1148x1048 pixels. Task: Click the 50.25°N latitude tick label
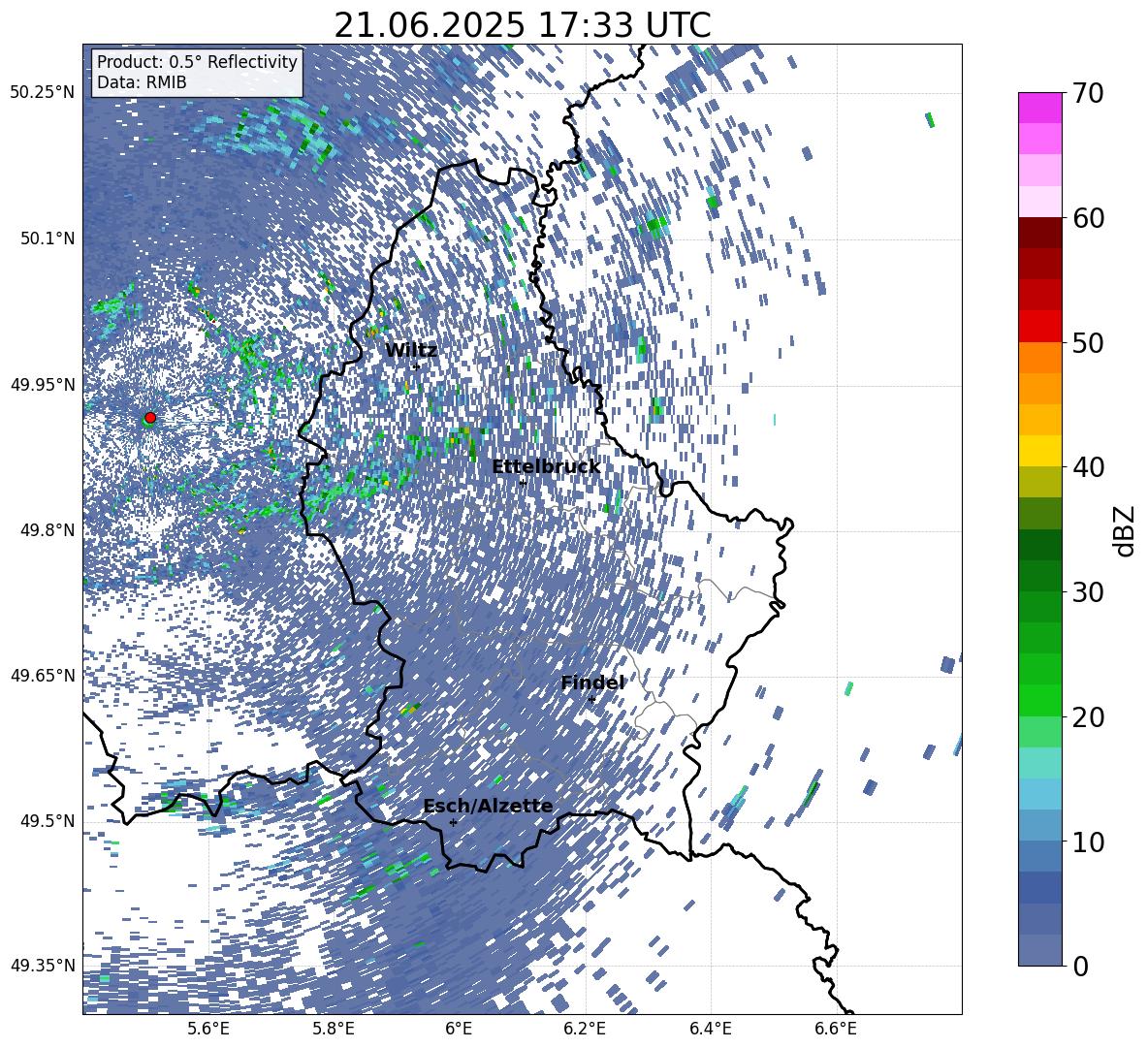click(x=43, y=93)
